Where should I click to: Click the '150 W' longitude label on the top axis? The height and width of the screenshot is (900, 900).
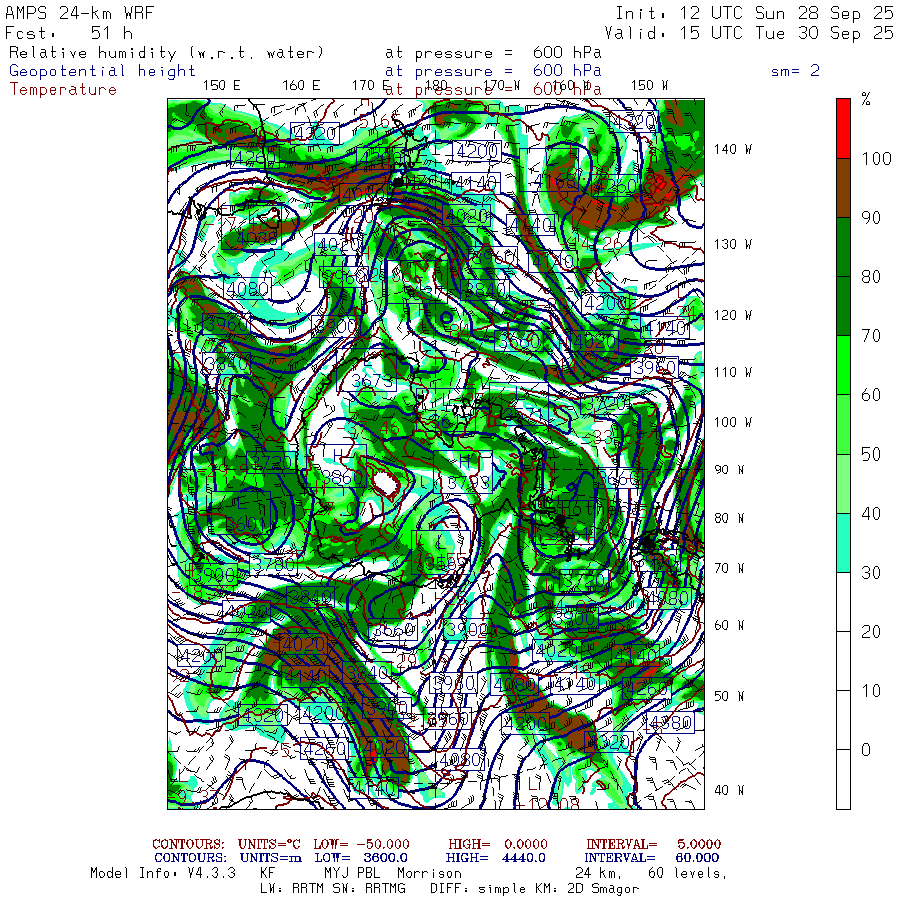click(x=649, y=86)
